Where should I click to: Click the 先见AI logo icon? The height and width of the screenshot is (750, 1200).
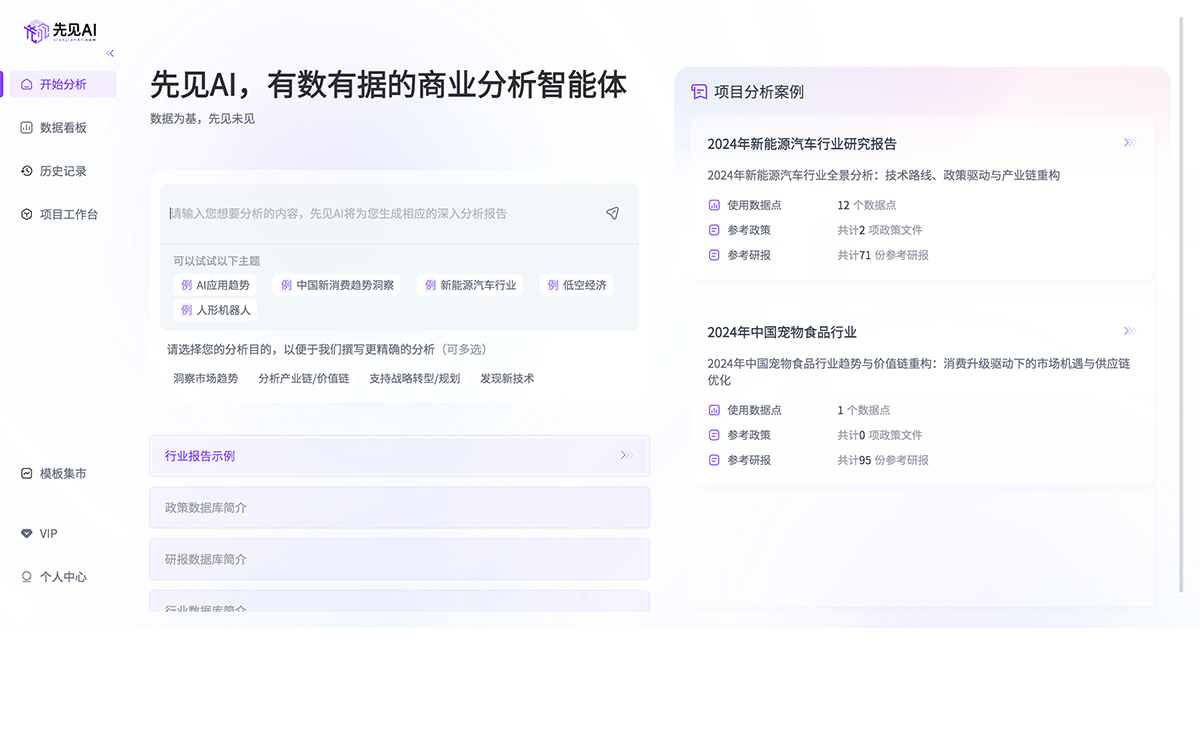click(x=37, y=32)
